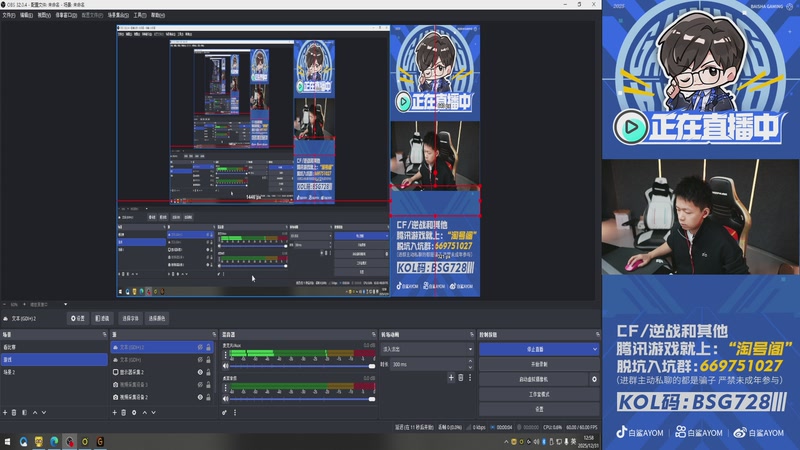The width and height of the screenshot is (800, 450).
Task: Toggle visibility of second 文本 (GDI+) source
Action: coord(200,360)
